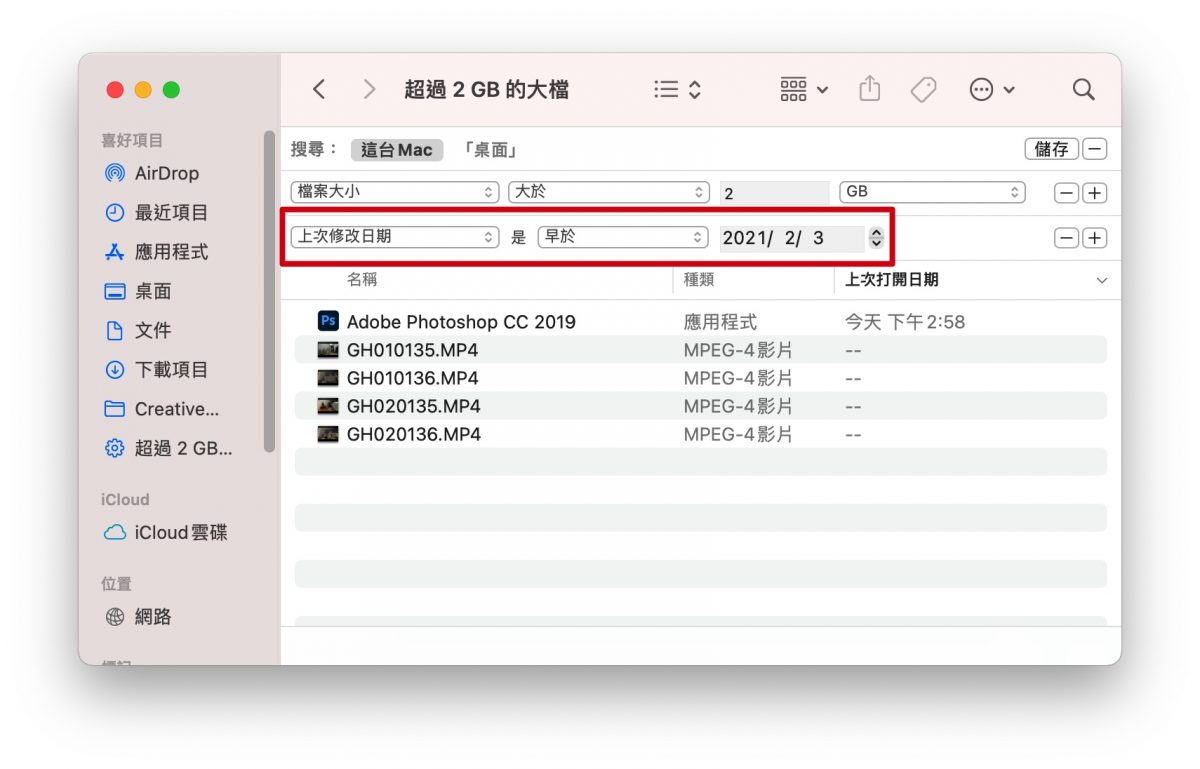Image resolution: width=1200 pixels, height=769 pixels.
Task: Open 網路 in the sidebar
Action: pos(139,617)
